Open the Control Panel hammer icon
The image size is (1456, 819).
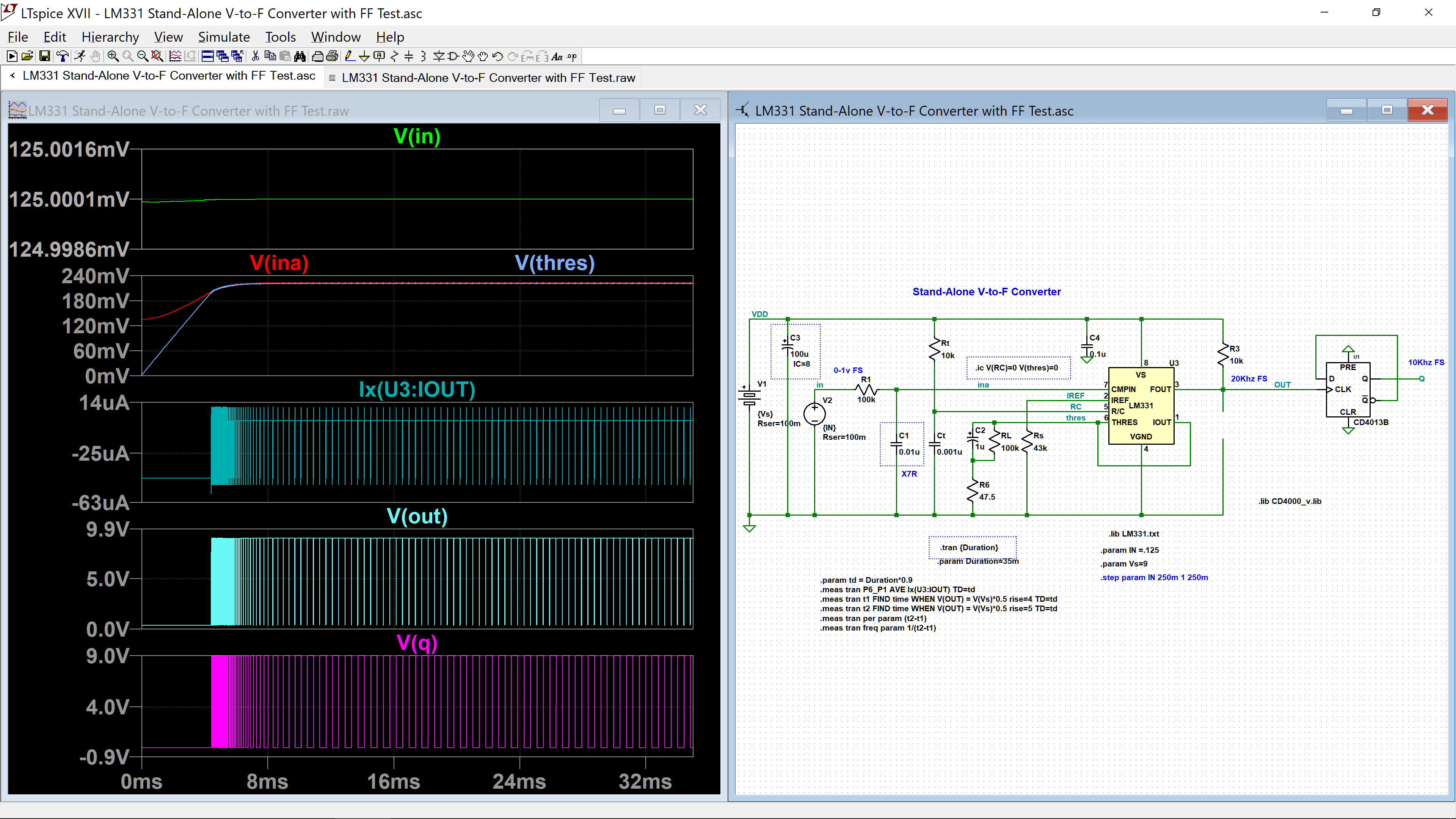(62, 56)
